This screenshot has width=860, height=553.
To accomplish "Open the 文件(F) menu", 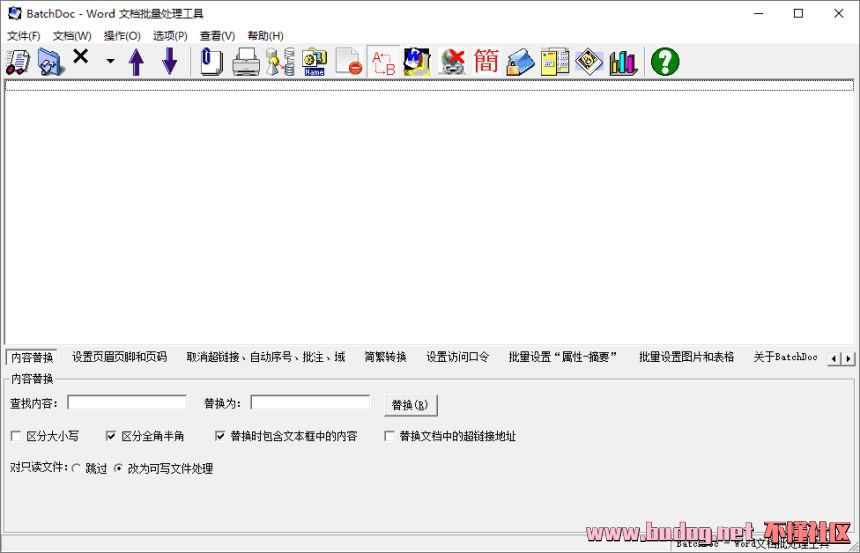I will (x=24, y=36).
